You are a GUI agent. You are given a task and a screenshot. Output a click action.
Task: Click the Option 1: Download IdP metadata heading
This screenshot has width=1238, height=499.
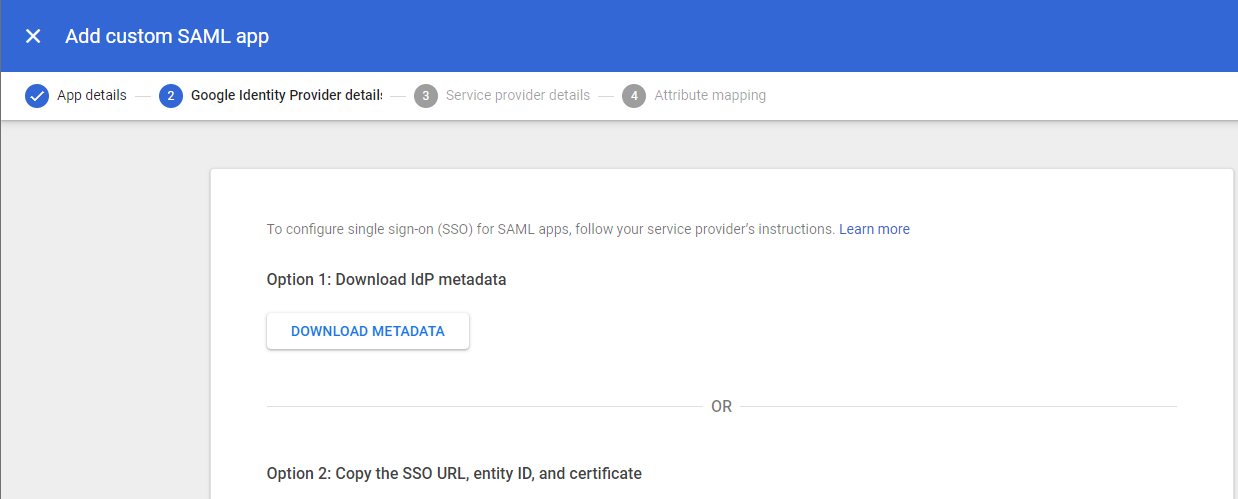tap(386, 280)
